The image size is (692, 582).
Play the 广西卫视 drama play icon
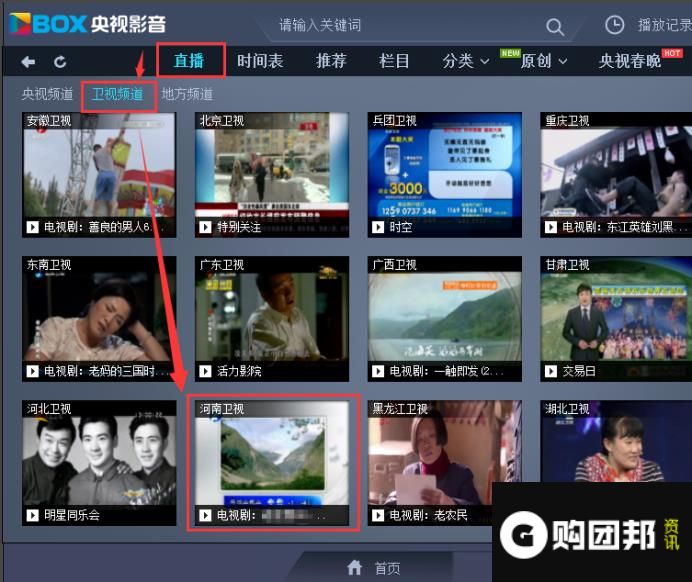pos(378,371)
